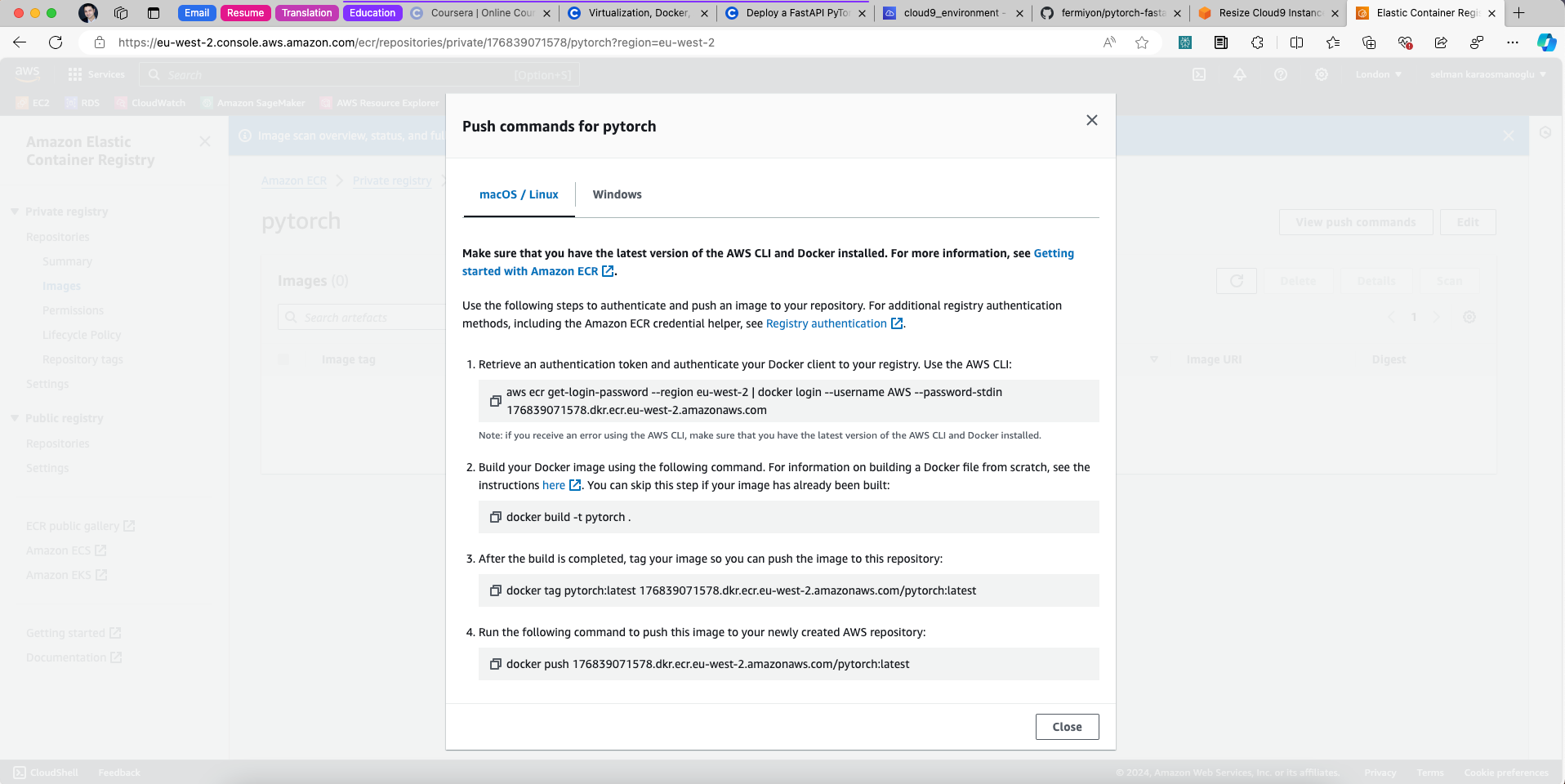Open the favorites list icon
This screenshot has width=1565, height=784.
pos(1333,42)
